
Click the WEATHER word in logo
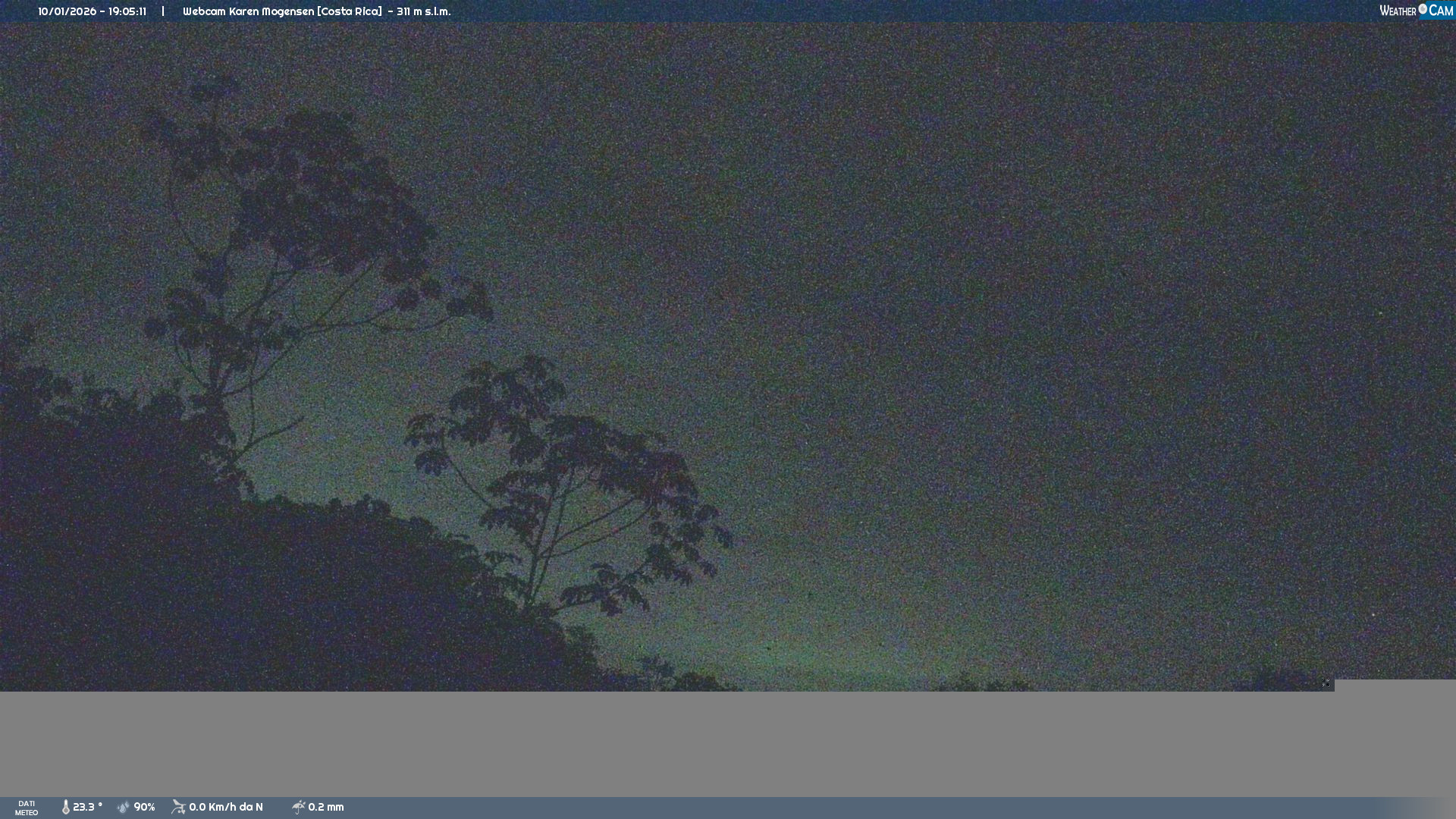point(1398,11)
